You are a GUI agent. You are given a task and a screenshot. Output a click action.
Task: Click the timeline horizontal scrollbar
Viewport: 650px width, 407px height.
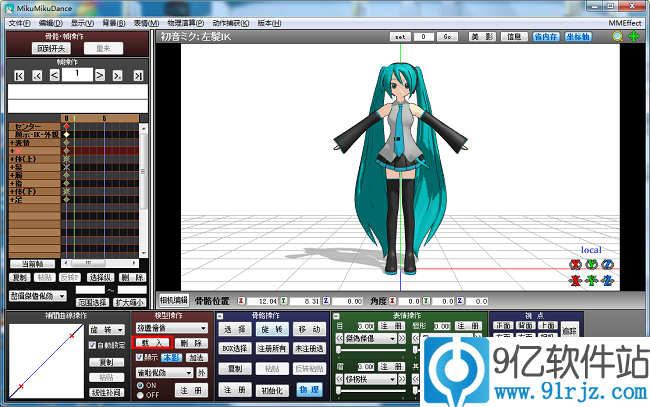coord(100,265)
